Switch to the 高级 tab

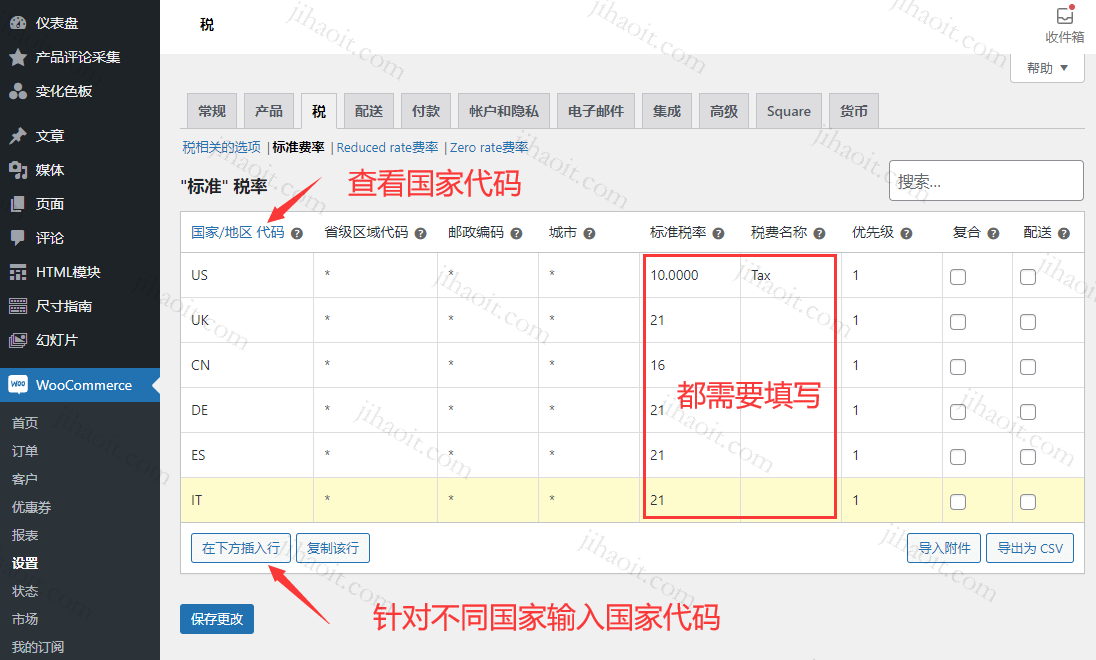pyautogui.click(x=724, y=111)
